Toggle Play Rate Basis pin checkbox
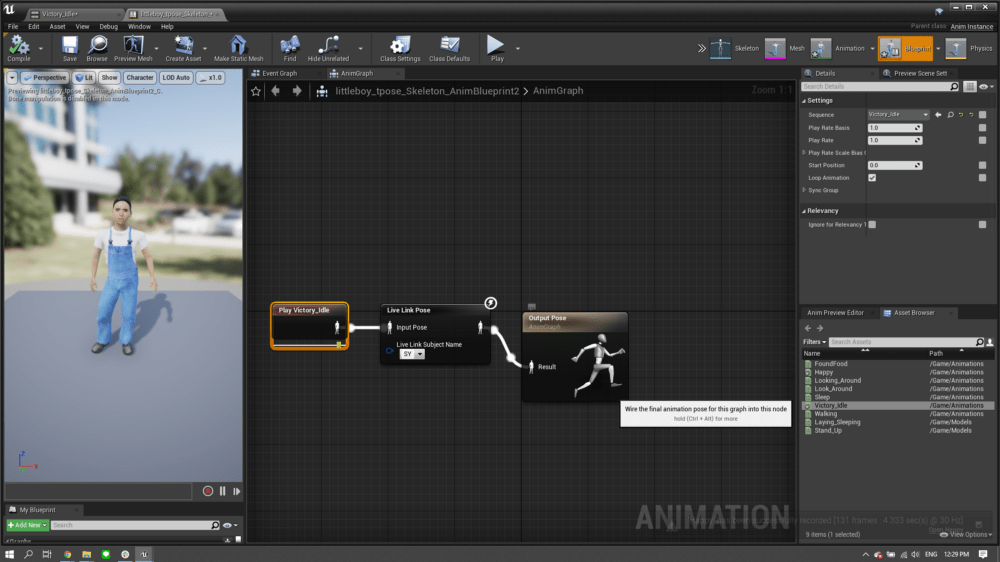Screen dimensions: 1000x562 (982, 128)
